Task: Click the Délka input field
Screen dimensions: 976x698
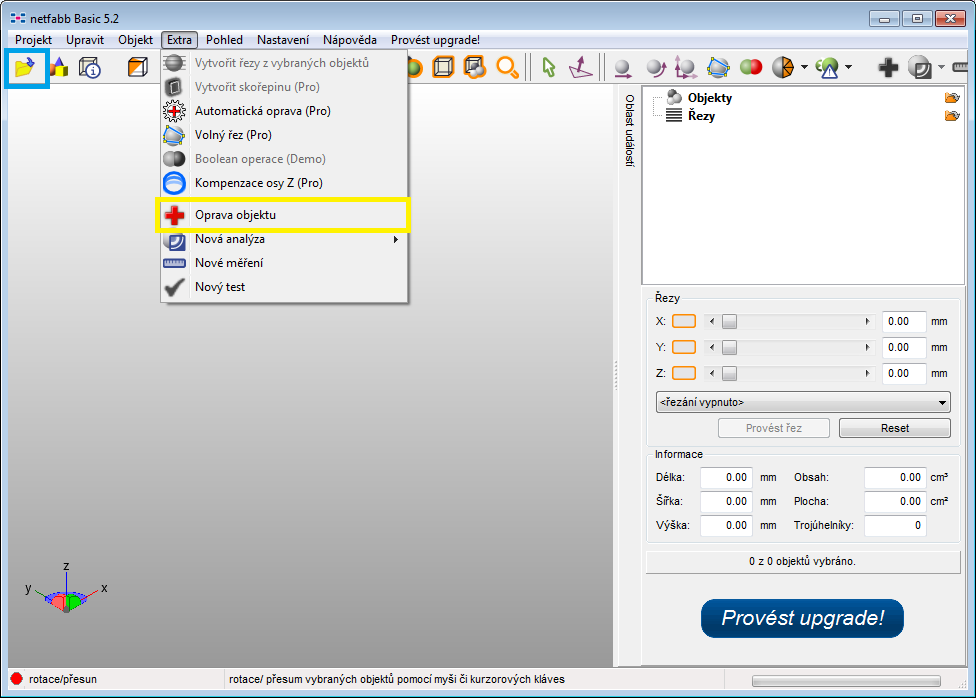Action: pyautogui.click(x=726, y=477)
